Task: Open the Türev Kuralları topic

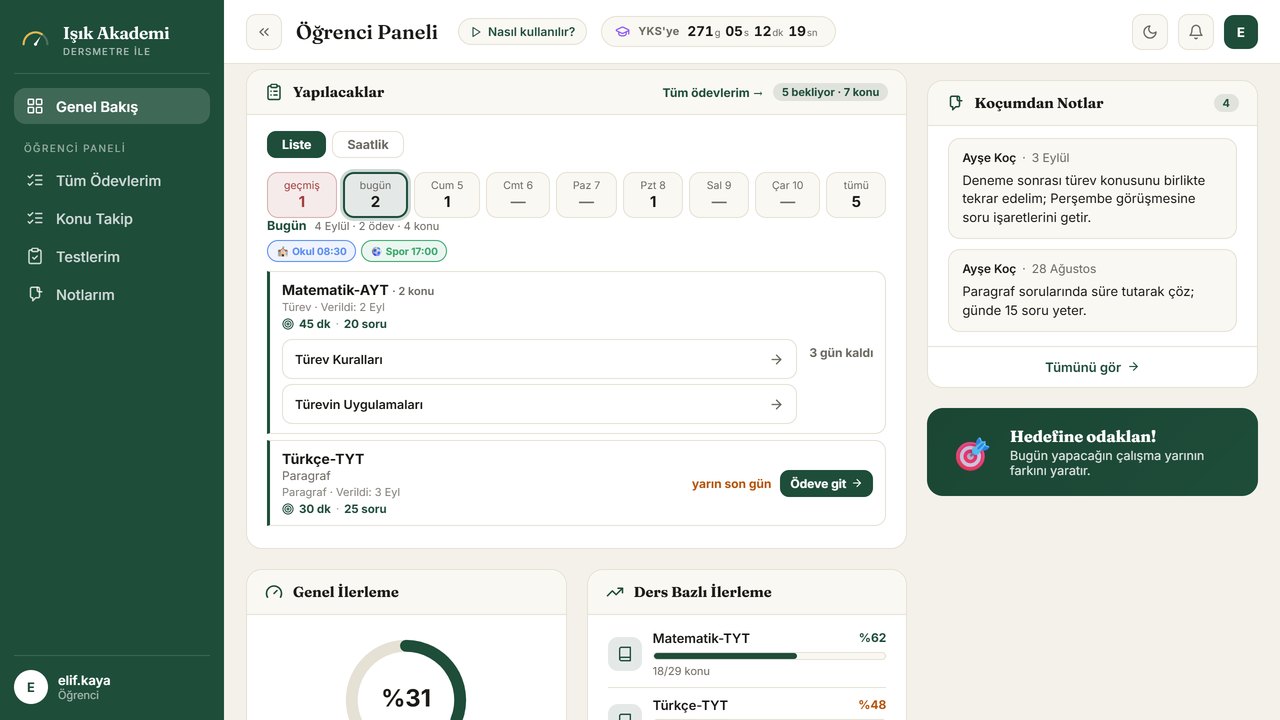Action: coord(539,359)
